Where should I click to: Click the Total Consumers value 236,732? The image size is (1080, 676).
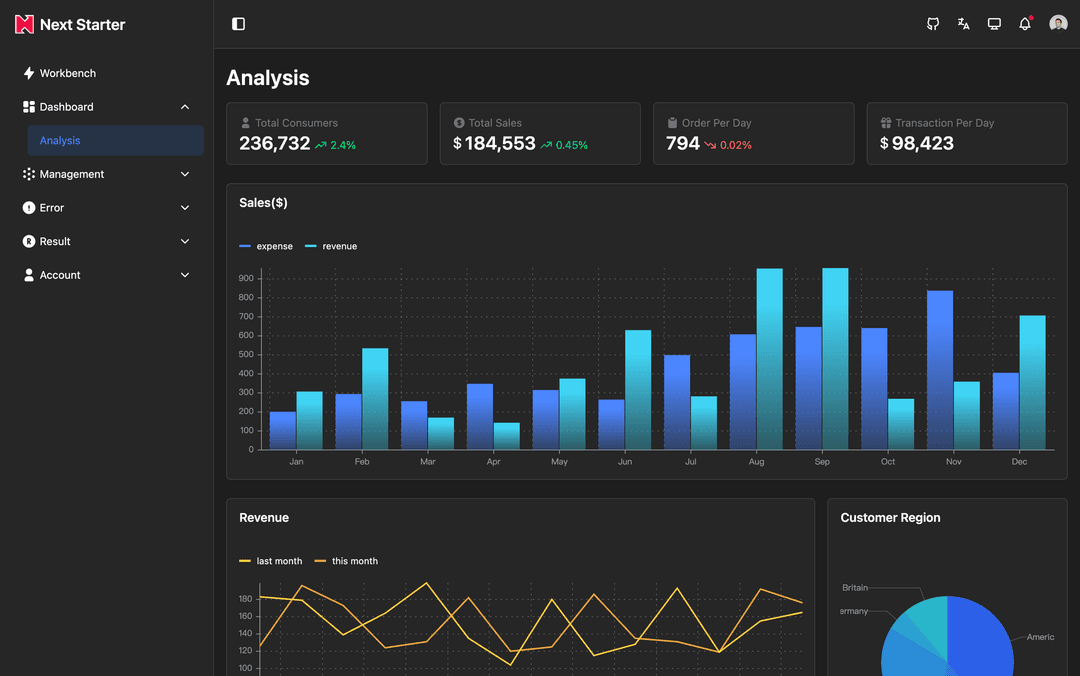pyautogui.click(x=275, y=143)
